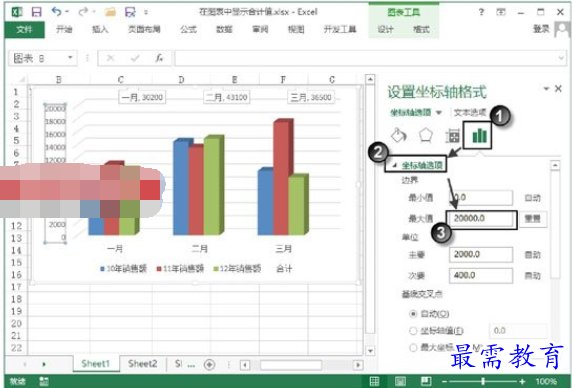Switch to the 审阅 ribbon tab

[260, 29]
